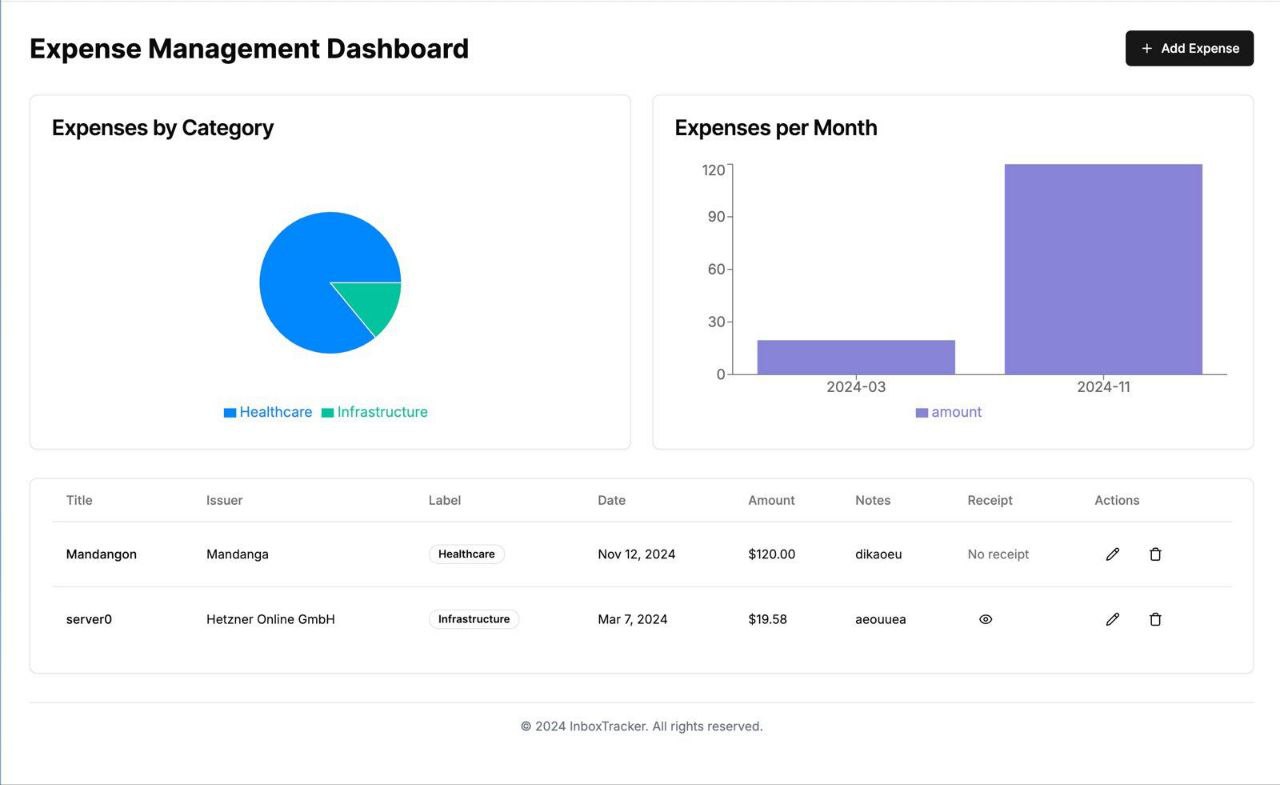The image size is (1280, 785).
Task: Click the Date column header
Action: tap(612, 500)
